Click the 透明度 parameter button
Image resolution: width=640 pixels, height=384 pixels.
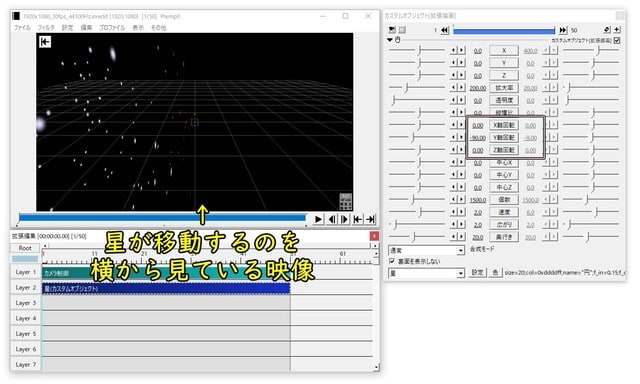[x=504, y=100]
